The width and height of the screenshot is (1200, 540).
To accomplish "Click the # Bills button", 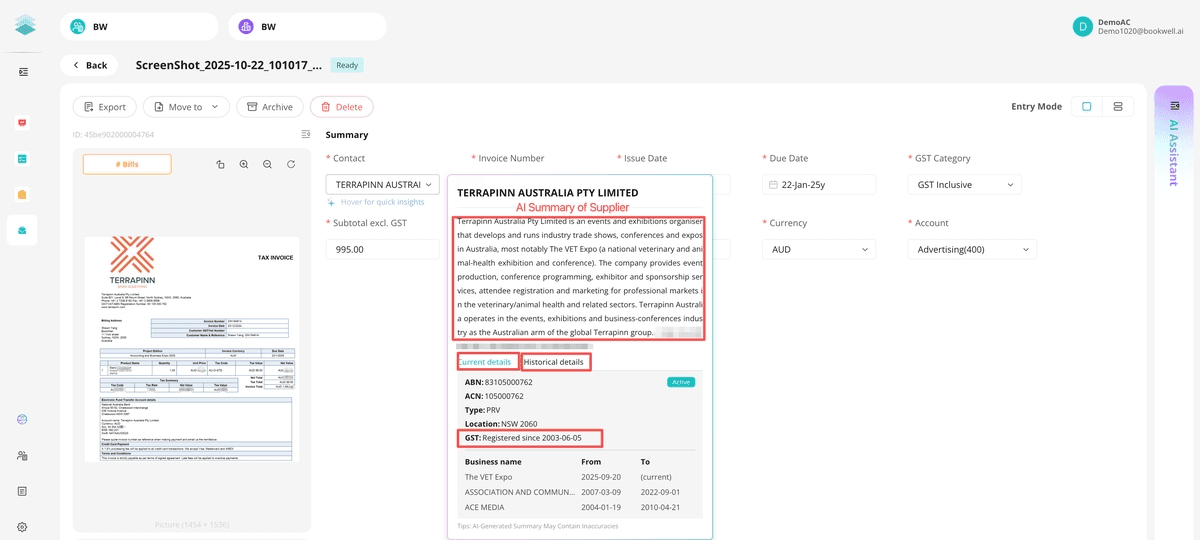I will coord(127,164).
